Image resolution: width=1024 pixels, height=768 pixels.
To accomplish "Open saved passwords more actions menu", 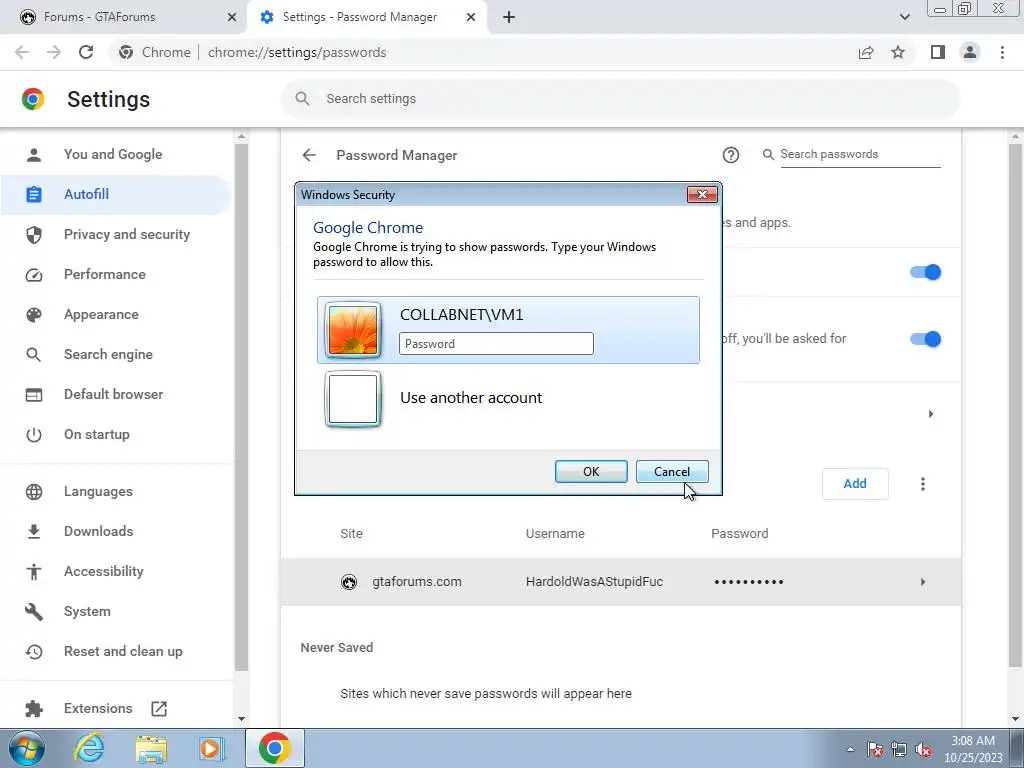I will 923,484.
